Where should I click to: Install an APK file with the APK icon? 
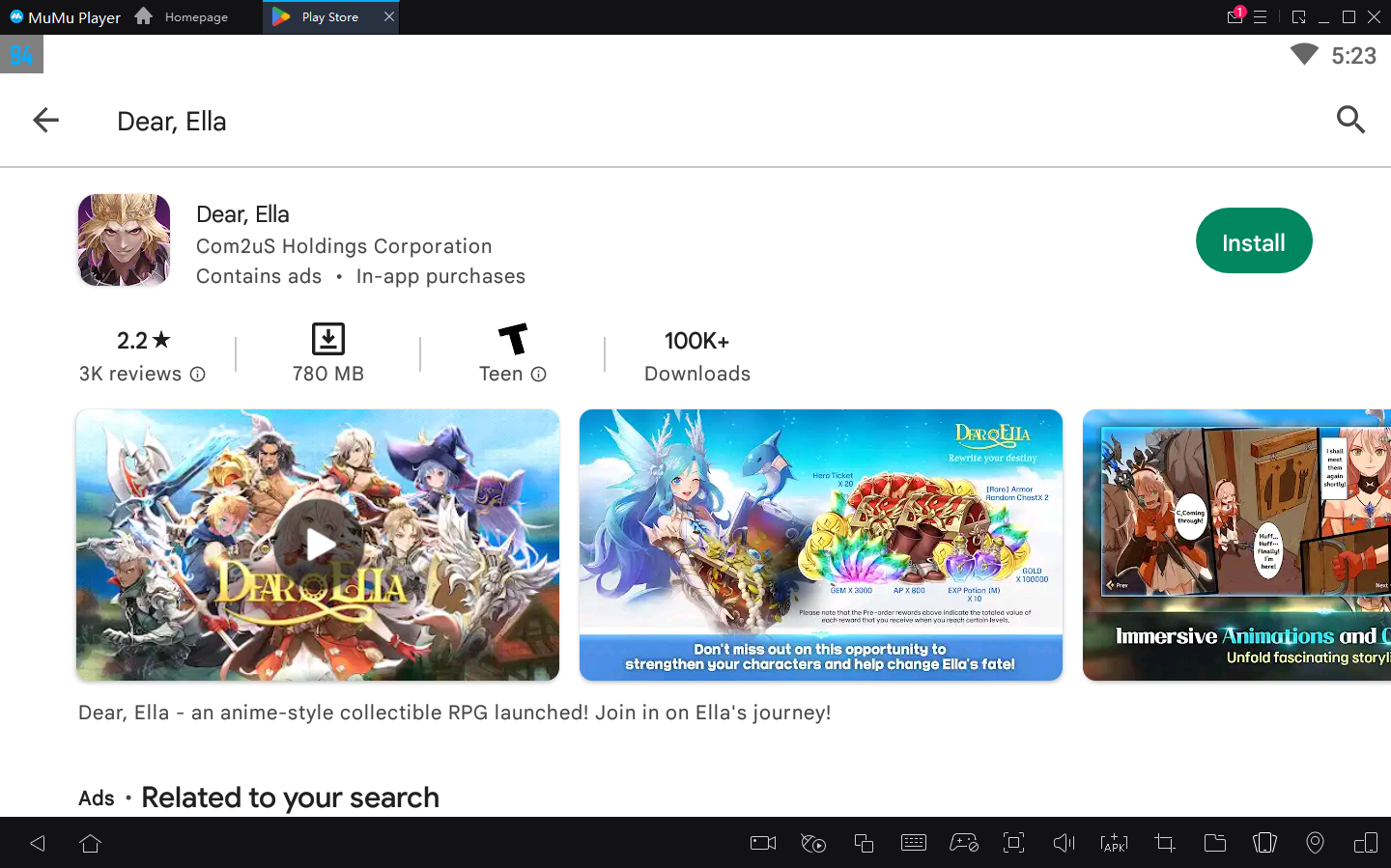pyautogui.click(x=1114, y=843)
